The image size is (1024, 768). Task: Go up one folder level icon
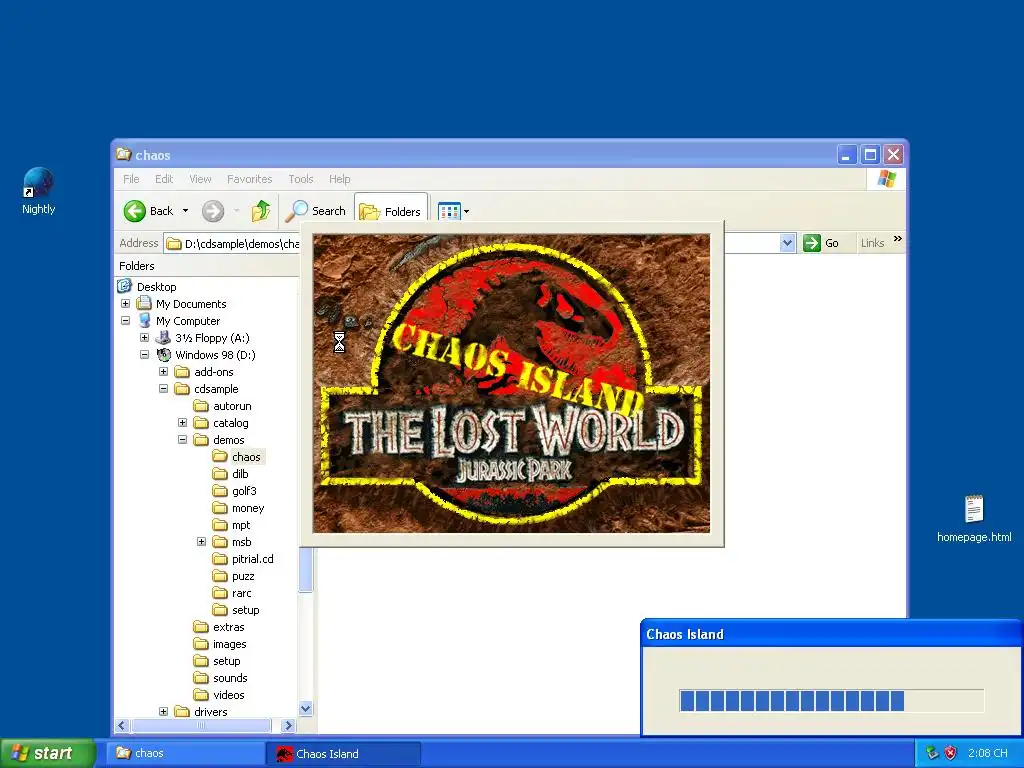click(261, 210)
